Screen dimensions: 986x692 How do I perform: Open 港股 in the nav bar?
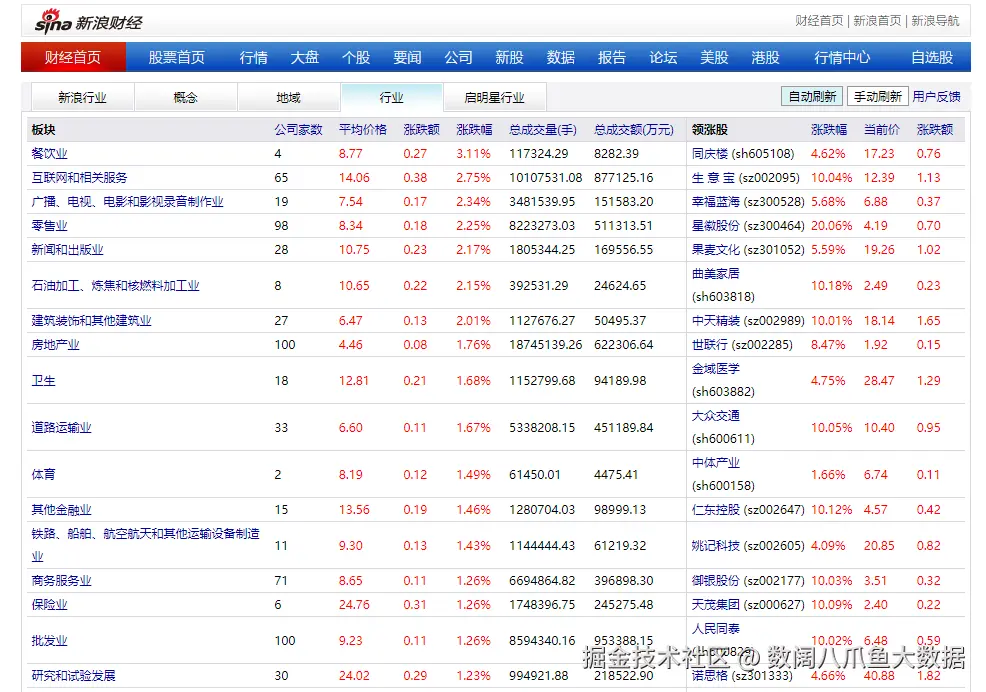click(765, 57)
